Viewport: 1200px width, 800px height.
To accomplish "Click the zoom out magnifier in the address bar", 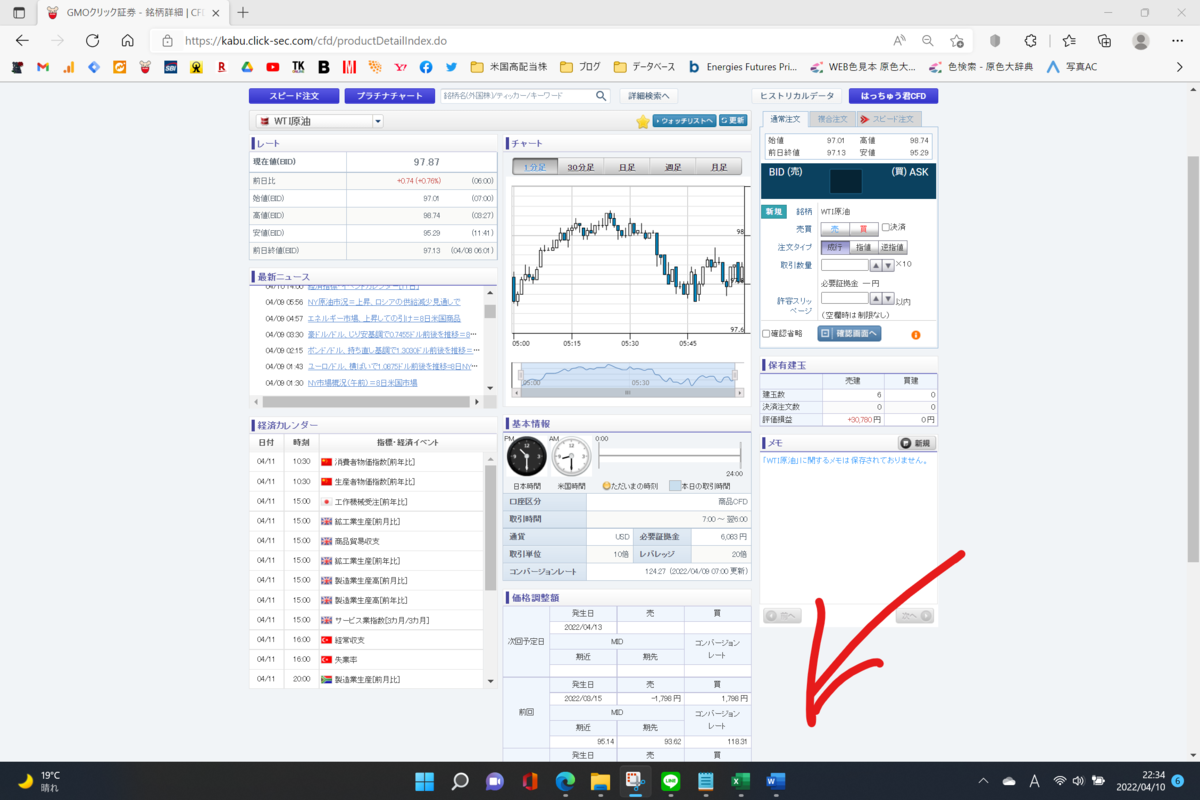I will click(x=928, y=40).
